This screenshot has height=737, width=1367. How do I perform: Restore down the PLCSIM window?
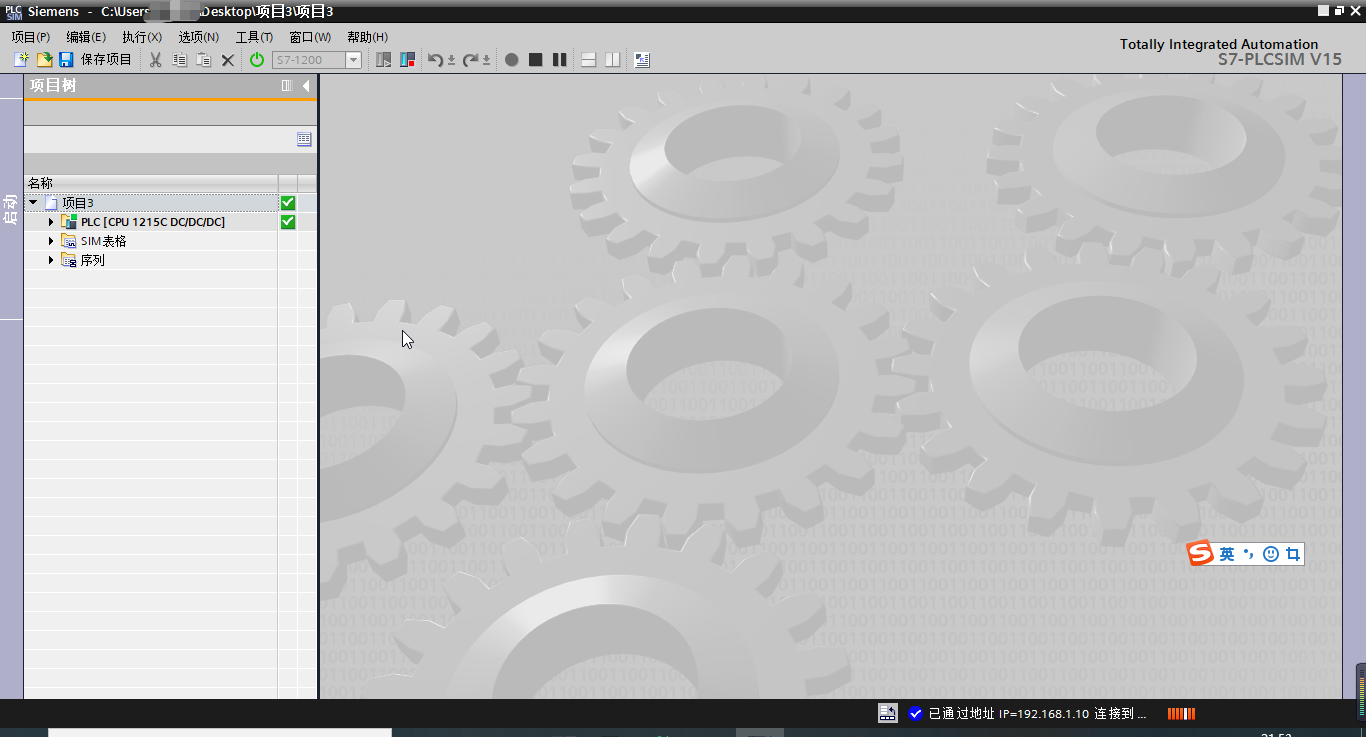pyautogui.click(x=1339, y=10)
